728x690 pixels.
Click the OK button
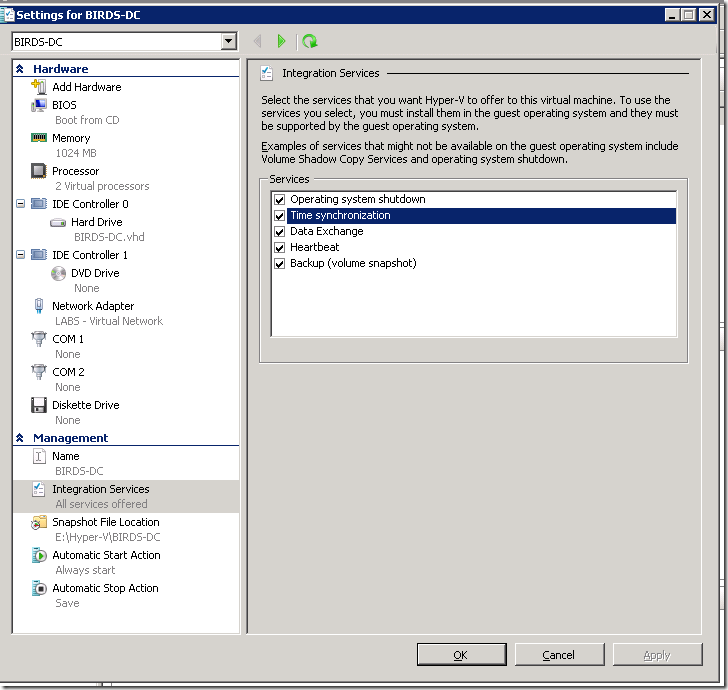coord(460,655)
